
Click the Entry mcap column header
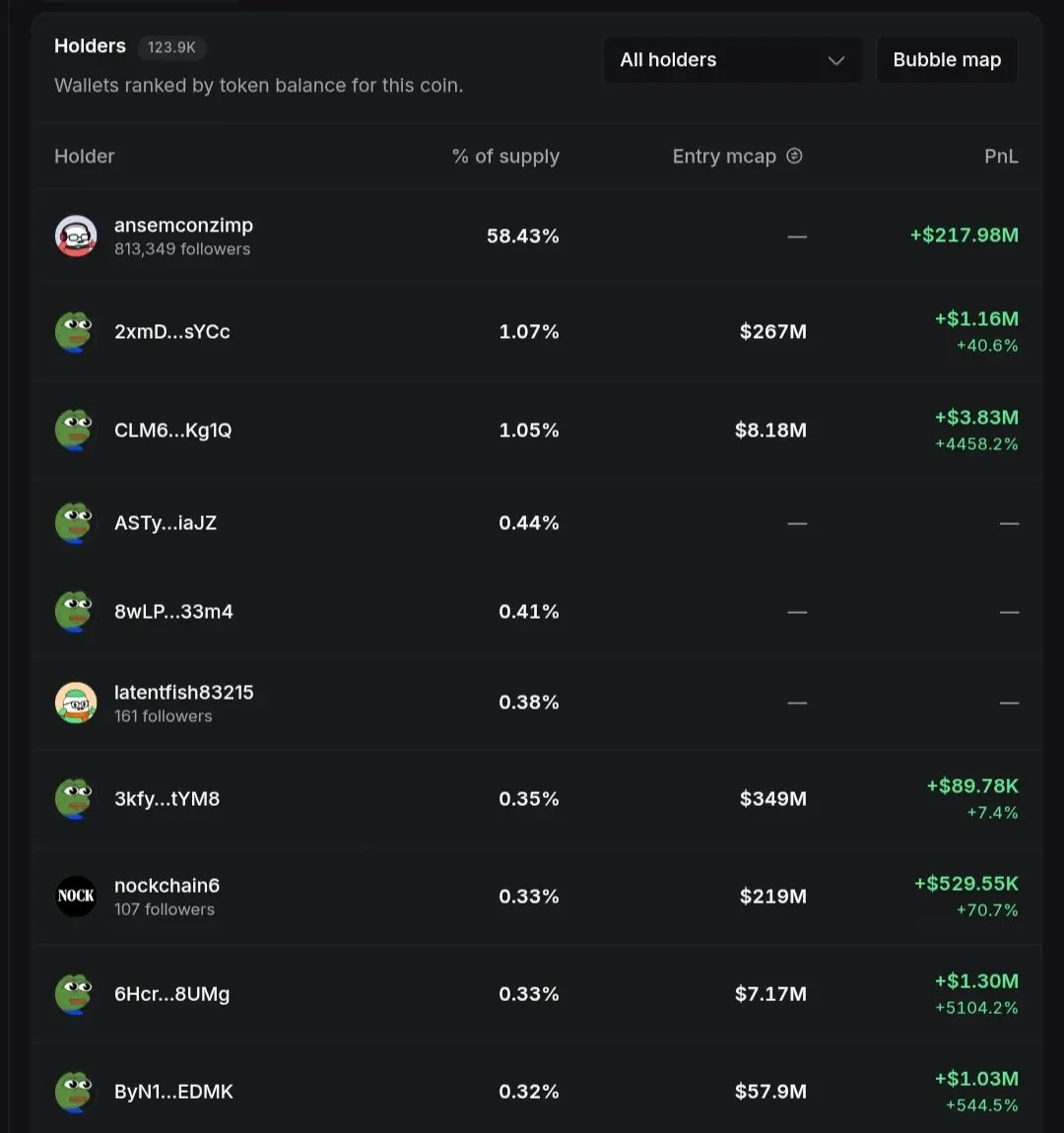coord(724,156)
